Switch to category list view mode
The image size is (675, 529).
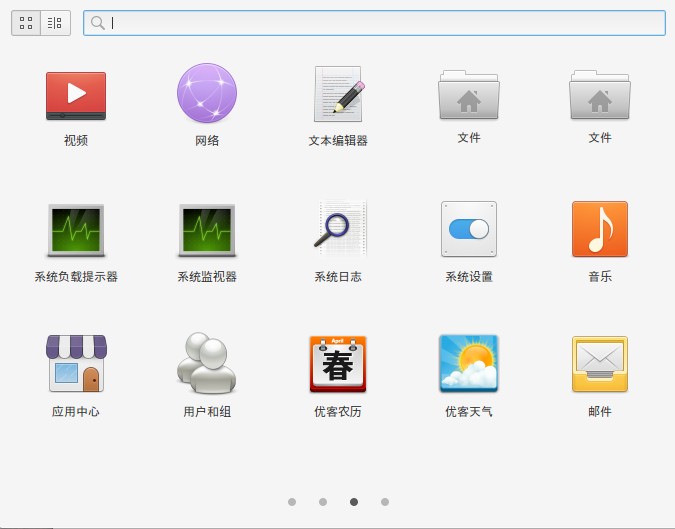55,23
